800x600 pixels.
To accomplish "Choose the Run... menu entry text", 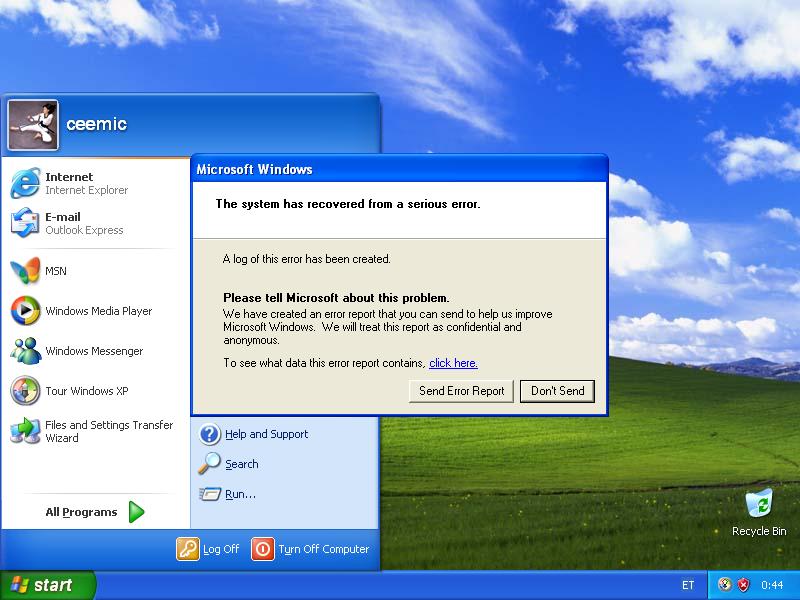I will click(x=240, y=494).
